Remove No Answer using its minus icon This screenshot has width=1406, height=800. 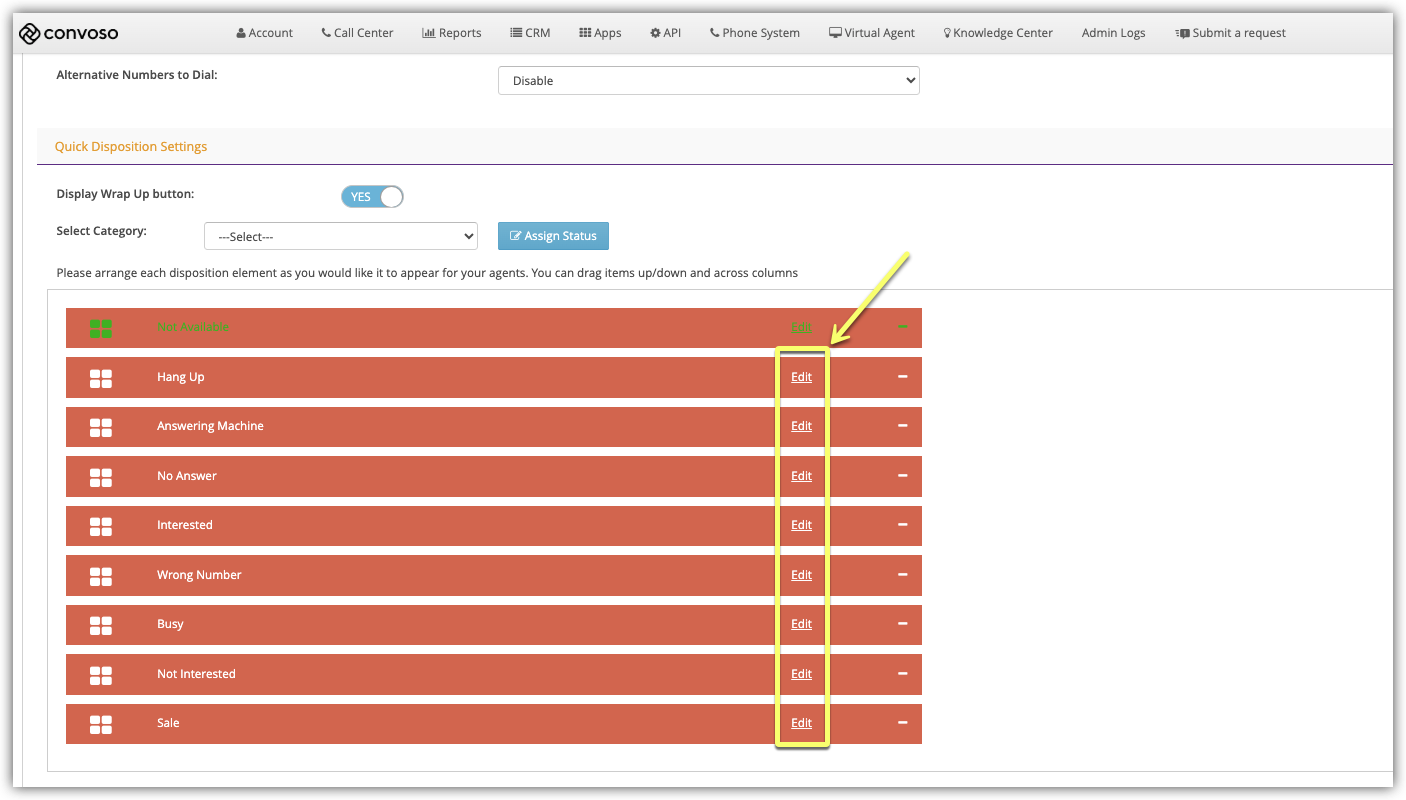pyautogui.click(x=902, y=476)
